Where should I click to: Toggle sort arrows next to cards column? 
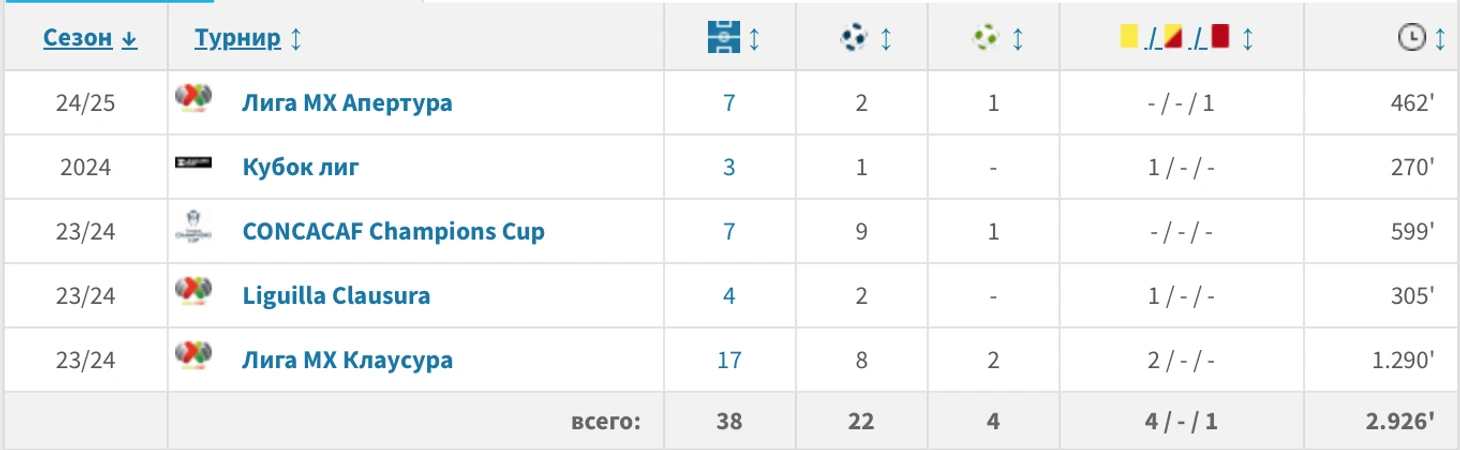(1247, 39)
